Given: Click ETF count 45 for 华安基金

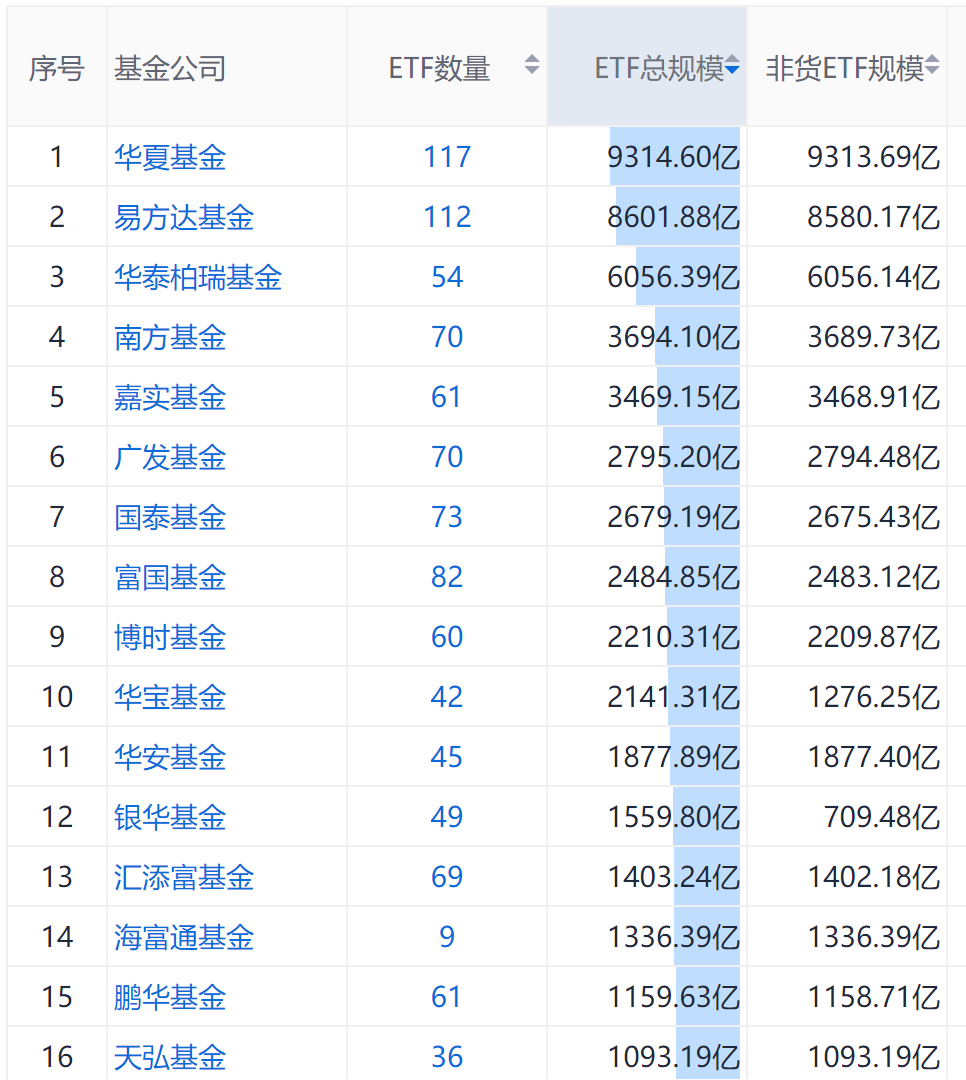Looking at the screenshot, I should 447,756.
